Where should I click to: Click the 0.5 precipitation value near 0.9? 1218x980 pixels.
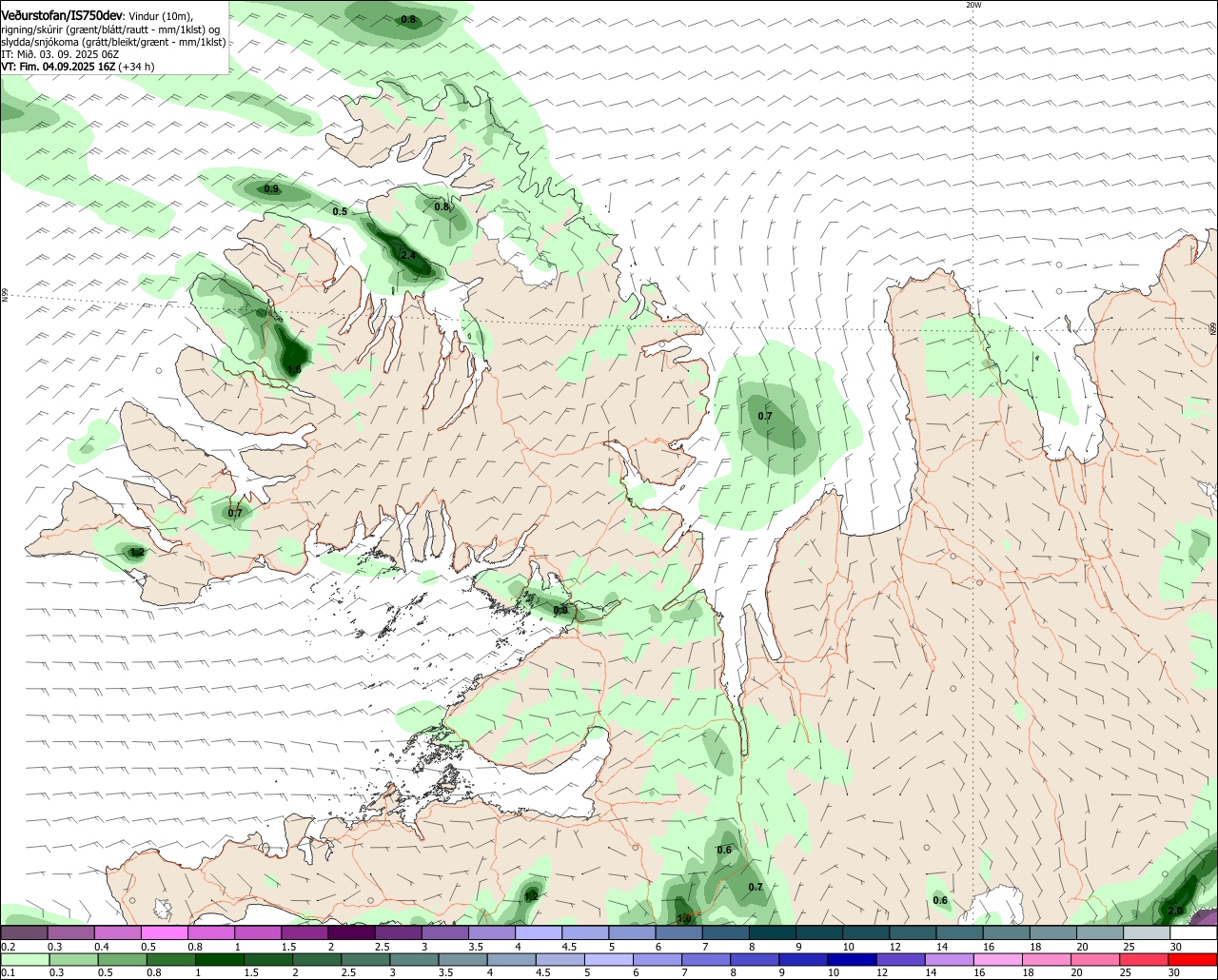coord(340,211)
